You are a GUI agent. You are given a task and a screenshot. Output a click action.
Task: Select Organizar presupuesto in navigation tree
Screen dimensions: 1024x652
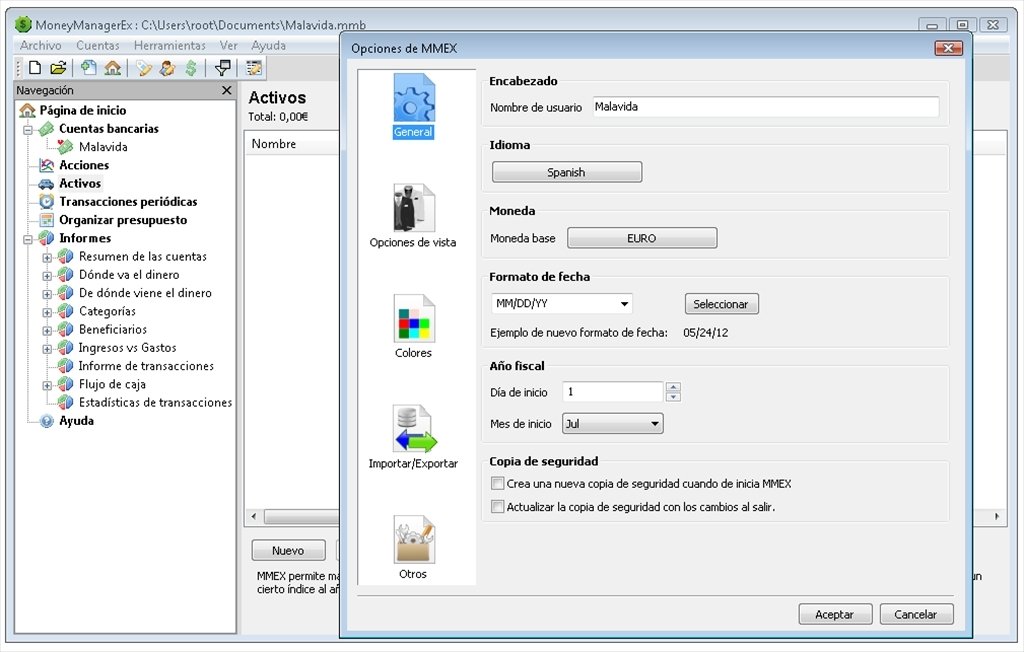[x=123, y=220]
